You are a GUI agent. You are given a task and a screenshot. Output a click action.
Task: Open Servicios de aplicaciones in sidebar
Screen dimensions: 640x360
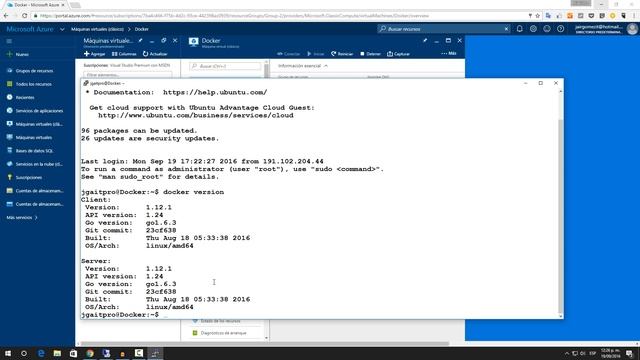pyautogui.click(x=35, y=111)
